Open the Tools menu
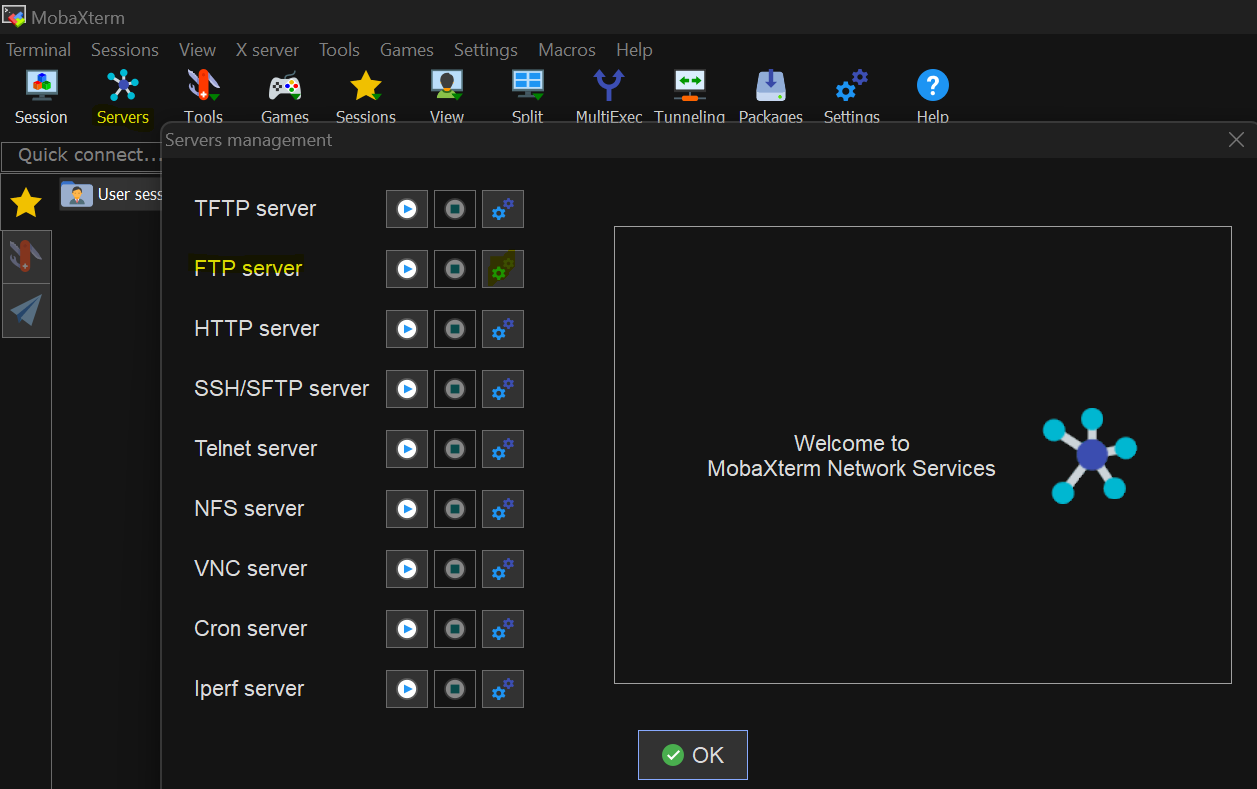Image resolution: width=1257 pixels, height=789 pixels. coord(339,50)
